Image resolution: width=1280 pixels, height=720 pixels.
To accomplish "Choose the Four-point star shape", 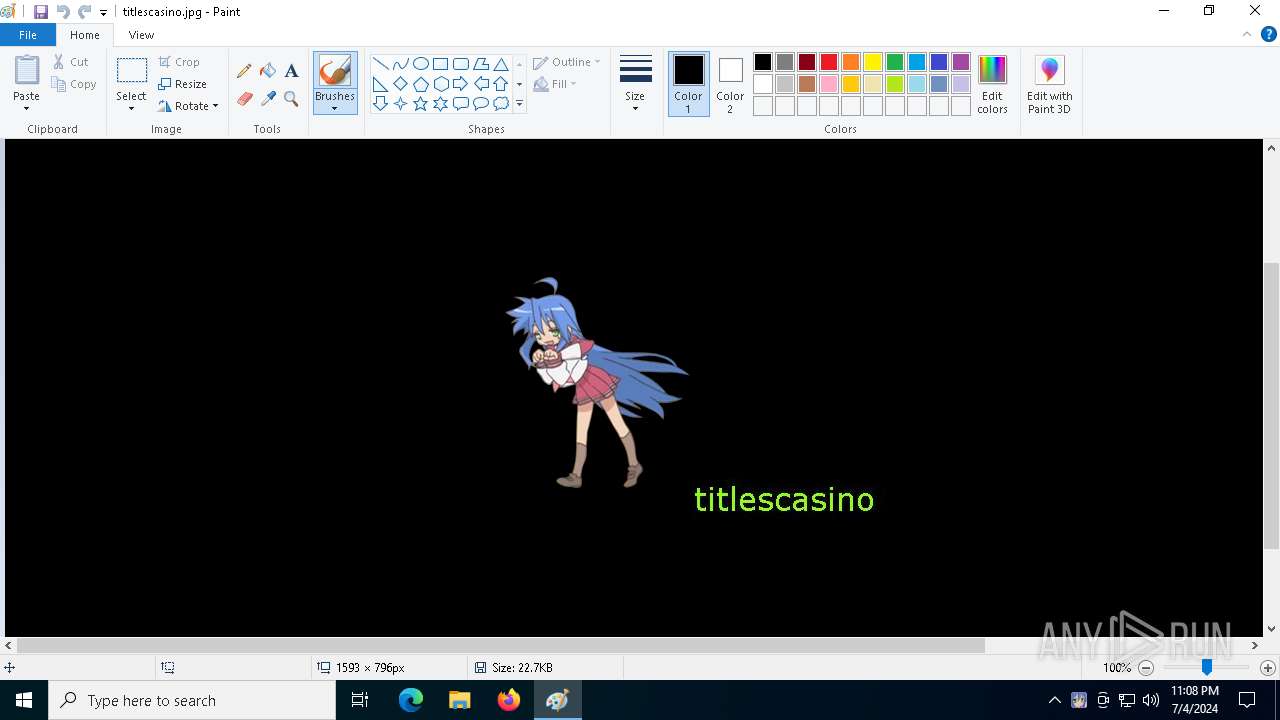I will [x=401, y=104].
